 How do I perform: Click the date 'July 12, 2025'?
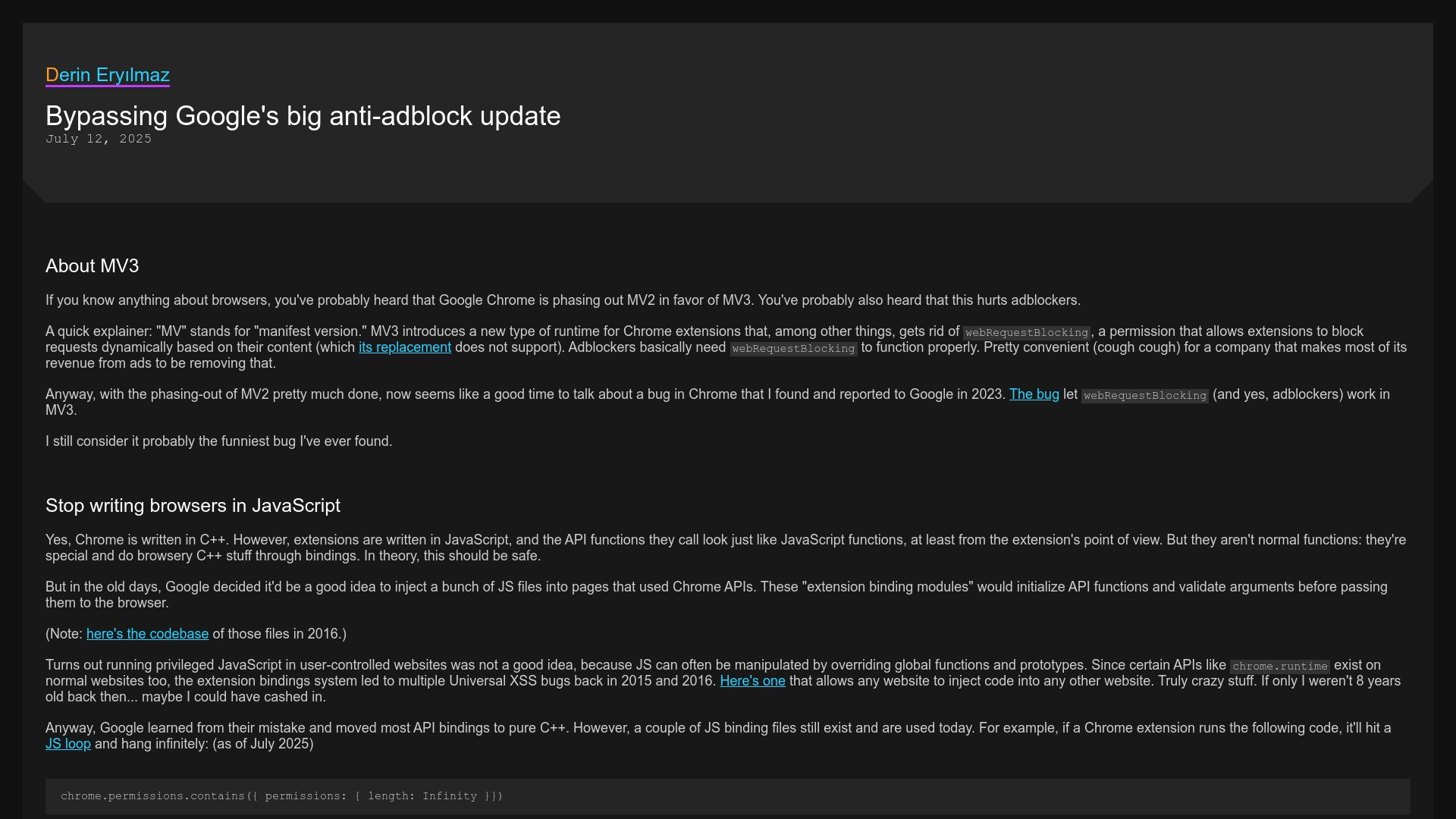99,139
